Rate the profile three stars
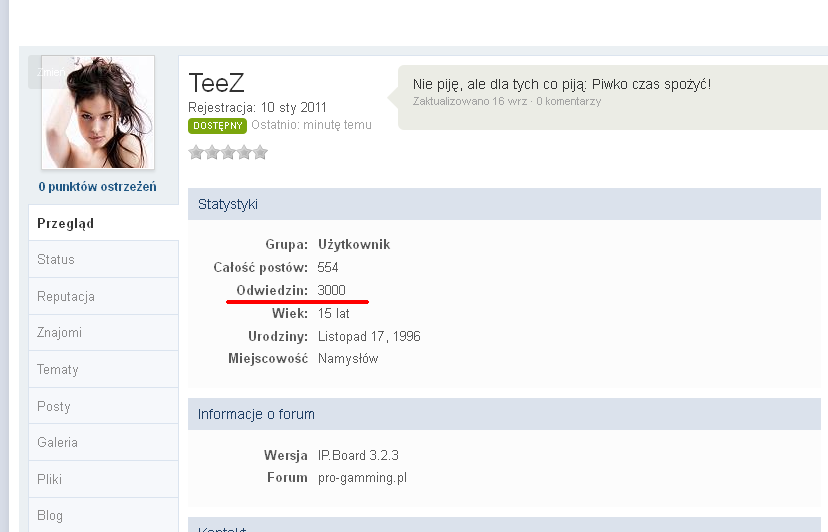 click(228, 153)
